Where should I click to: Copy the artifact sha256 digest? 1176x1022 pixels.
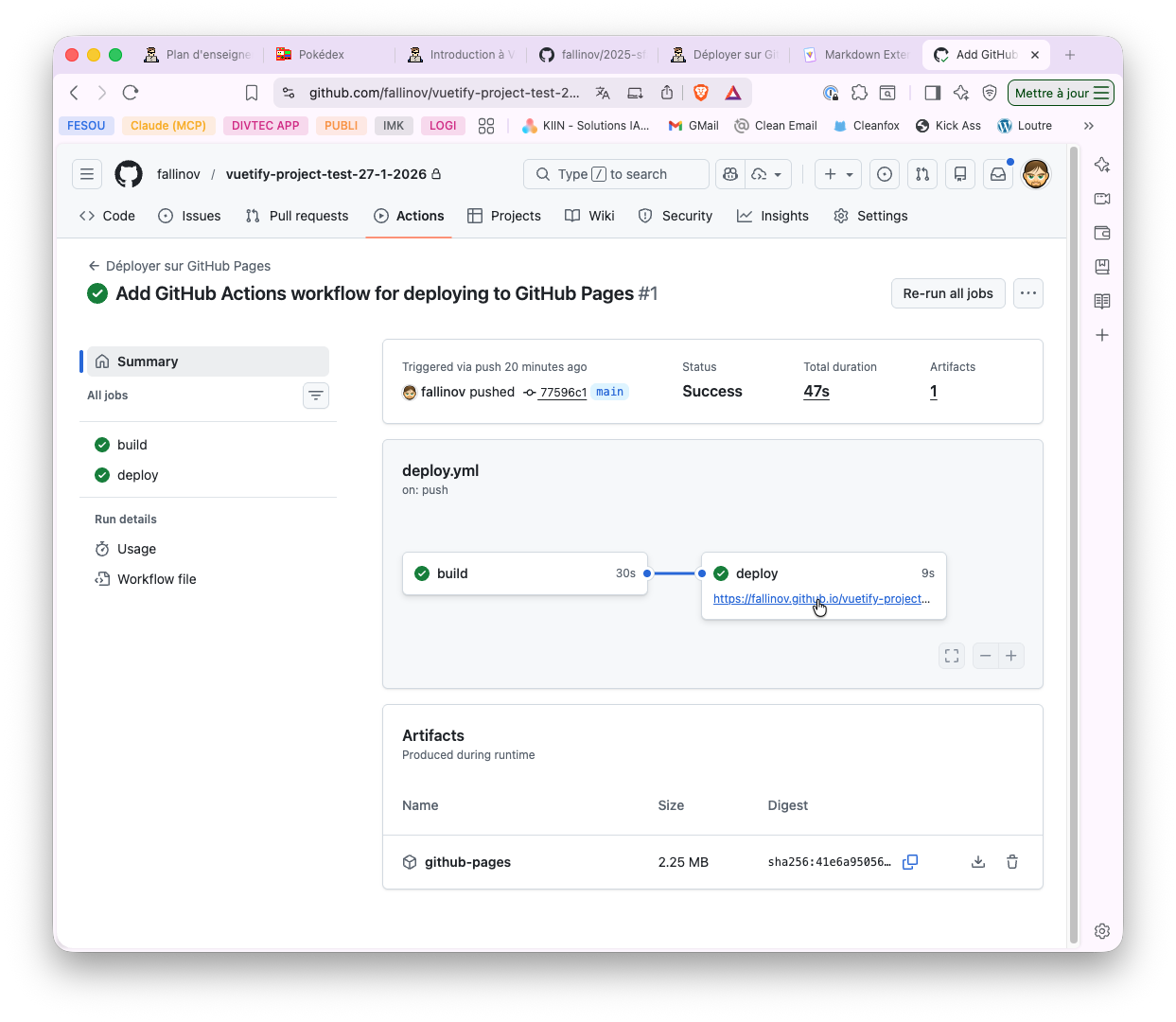tap(909, 861)
